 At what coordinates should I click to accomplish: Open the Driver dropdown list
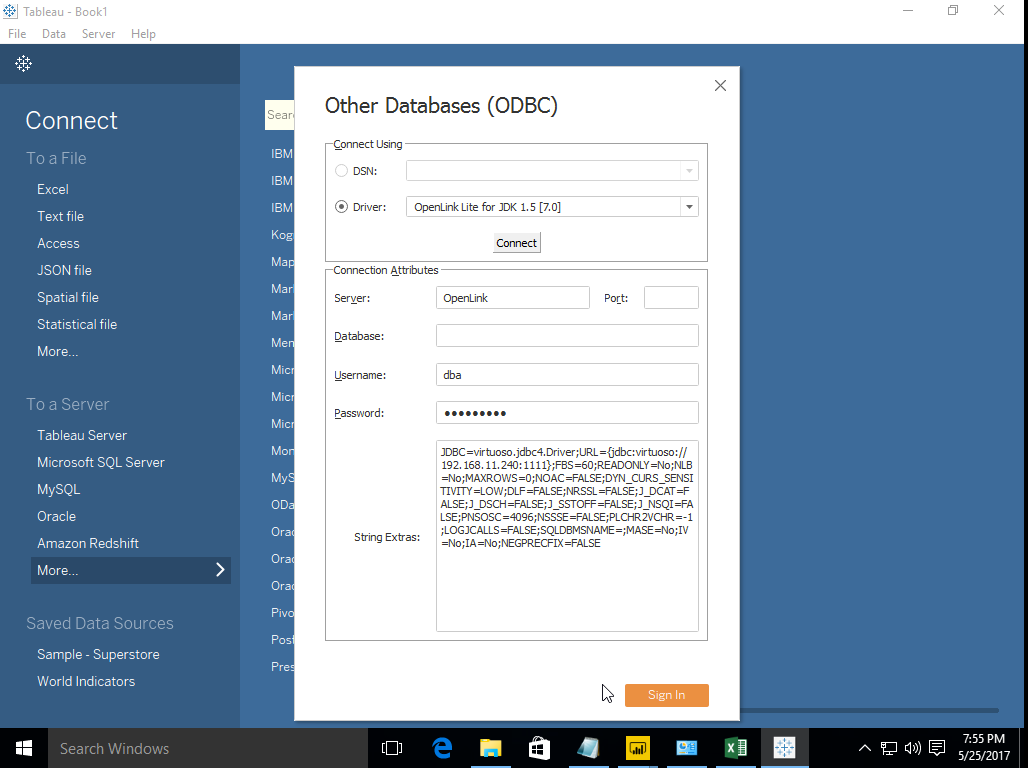pyautogui.click(x=689, y=207)
